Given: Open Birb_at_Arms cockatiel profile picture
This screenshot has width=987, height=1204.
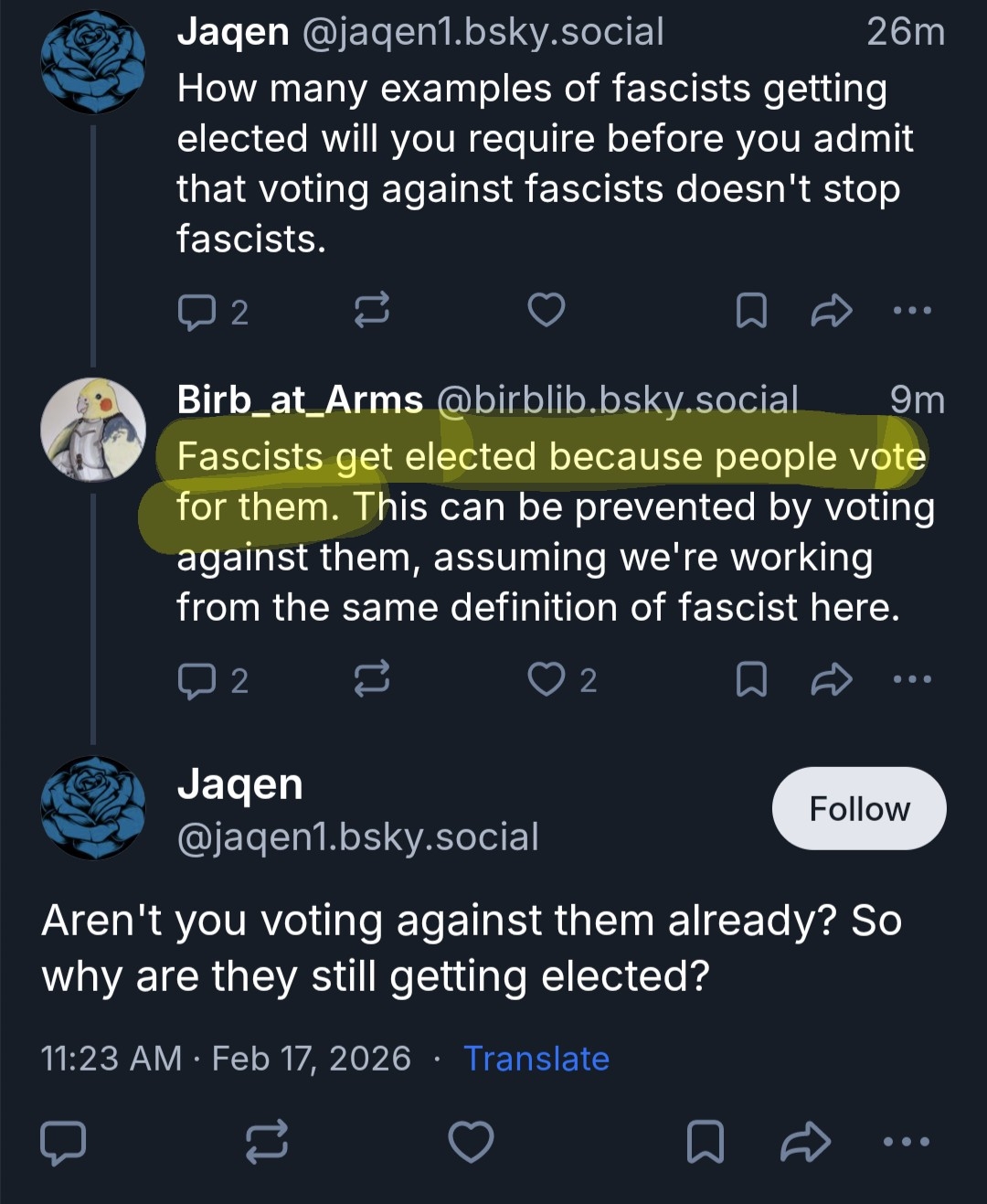Looking at the screenshot, I should (x=93, y=429).
